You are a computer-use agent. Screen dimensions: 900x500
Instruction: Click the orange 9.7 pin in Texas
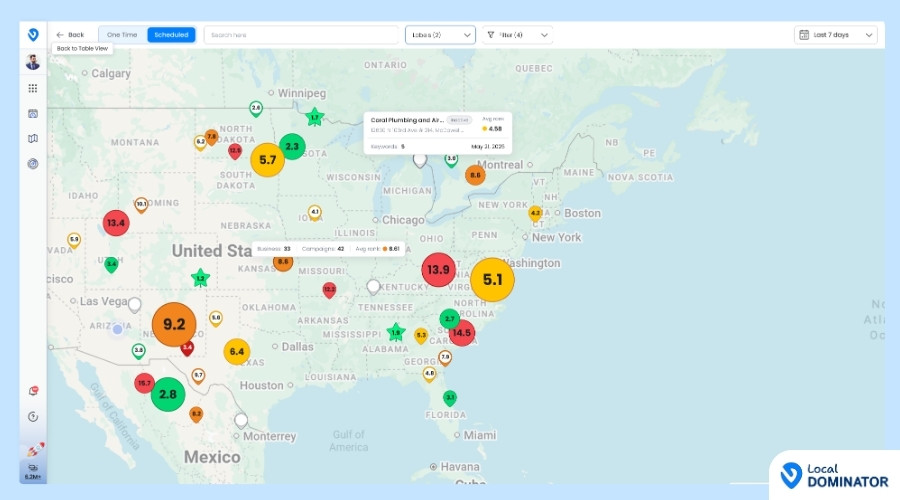click(x=198, y=376)
